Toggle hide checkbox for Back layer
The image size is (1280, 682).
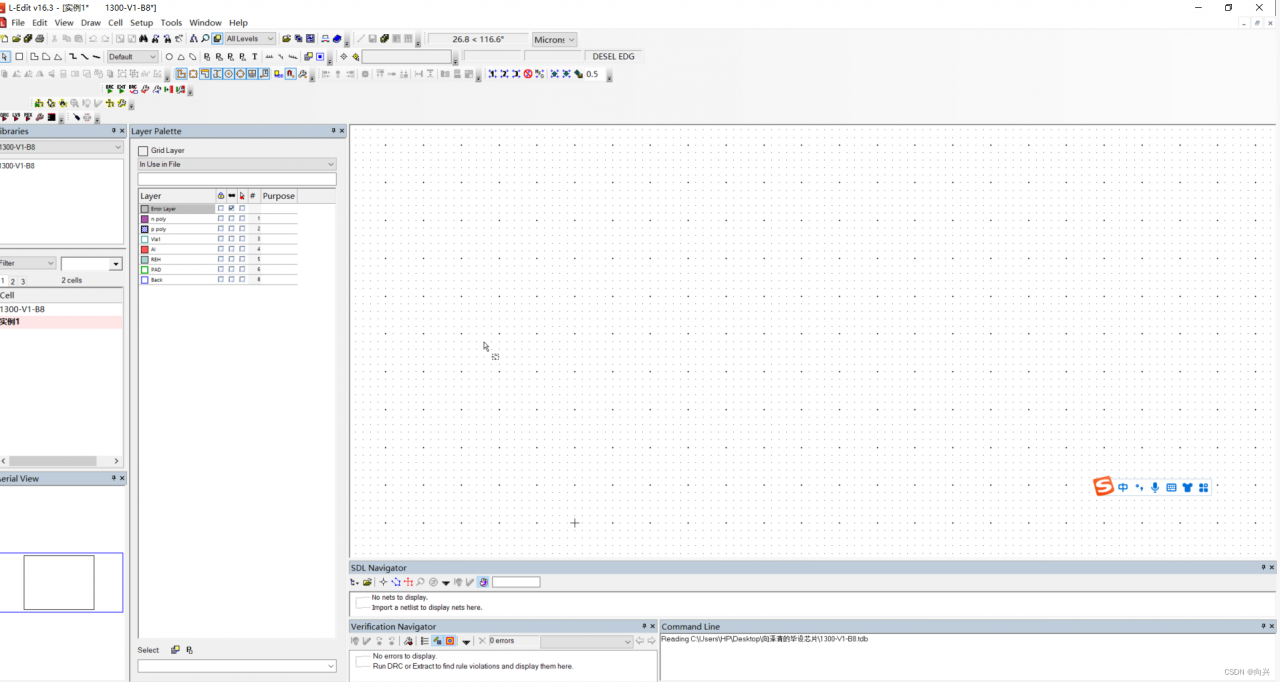(x=231, y=280)
